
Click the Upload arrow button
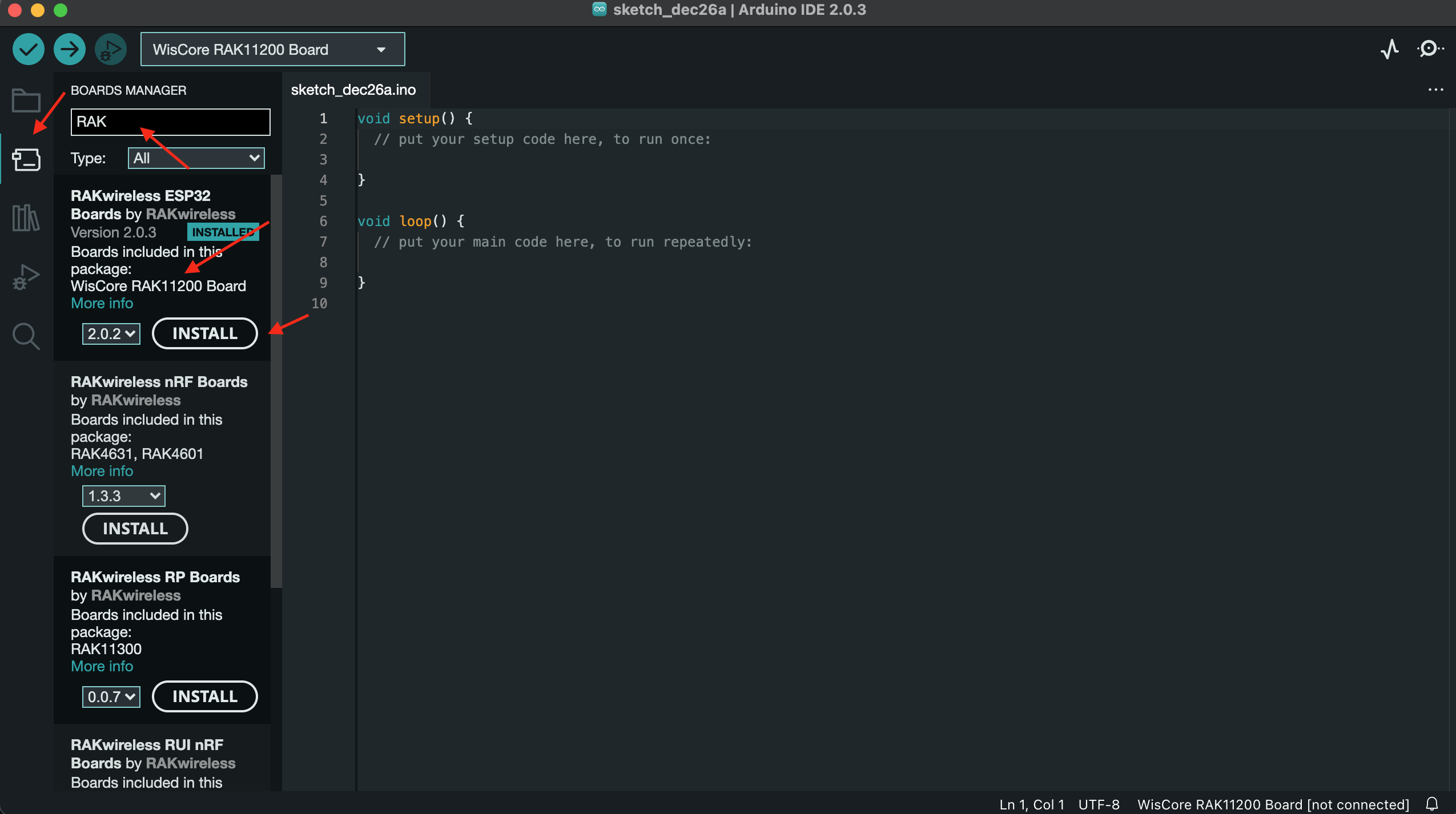(x=69, y=50)
